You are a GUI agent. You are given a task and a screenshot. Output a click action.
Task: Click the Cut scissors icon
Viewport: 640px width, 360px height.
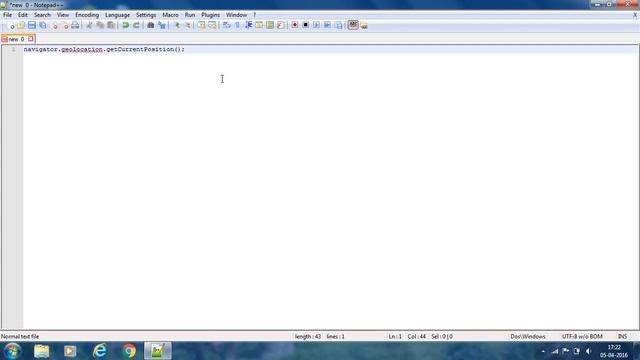[x=89, y=25]
